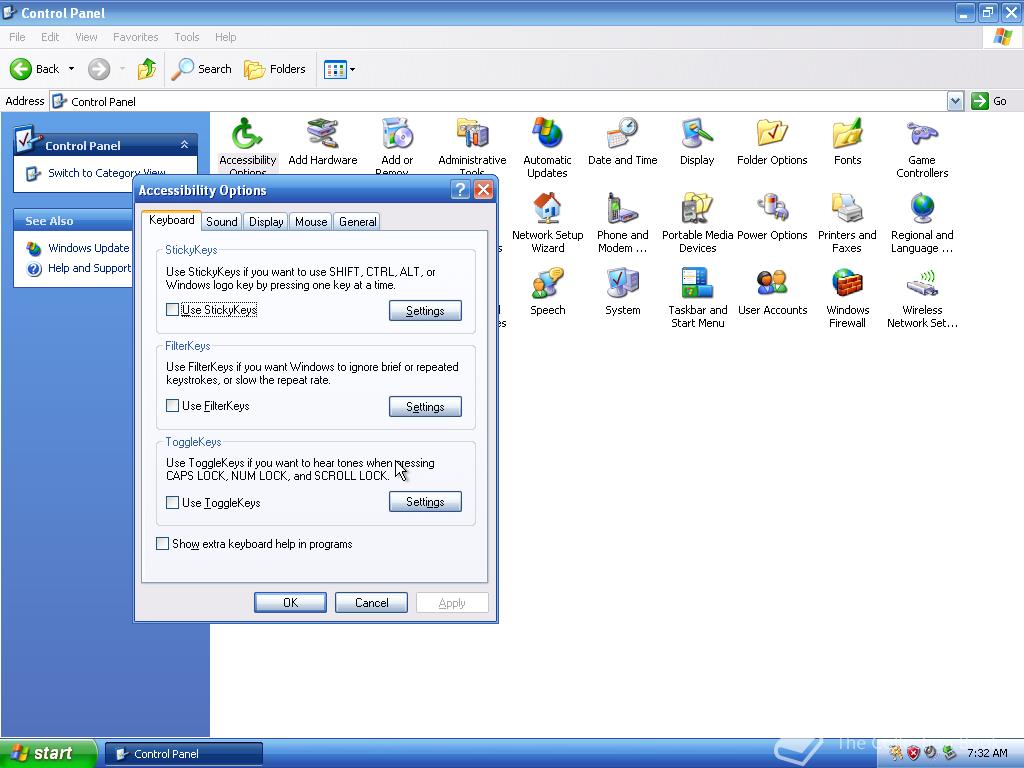Switch to the General tab
The height and width of the screenshot is (768, 1024).
click(x=357, y=221)
